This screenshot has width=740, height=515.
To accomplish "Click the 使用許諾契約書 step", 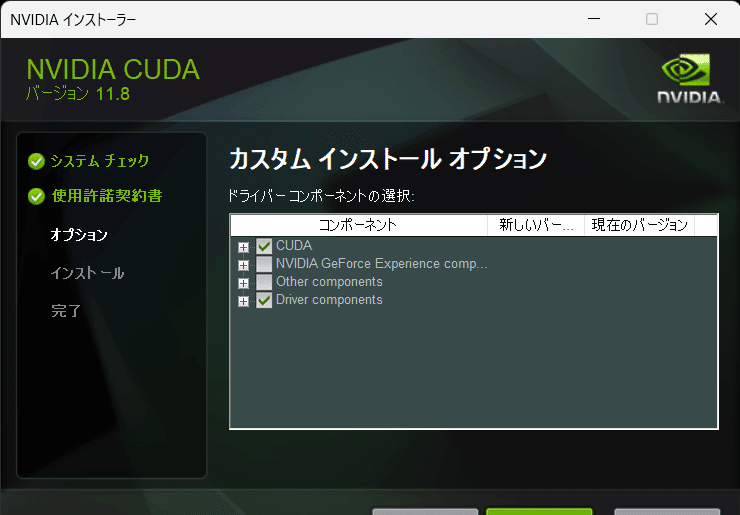I will pyautogui.click(x=107, y=196).
